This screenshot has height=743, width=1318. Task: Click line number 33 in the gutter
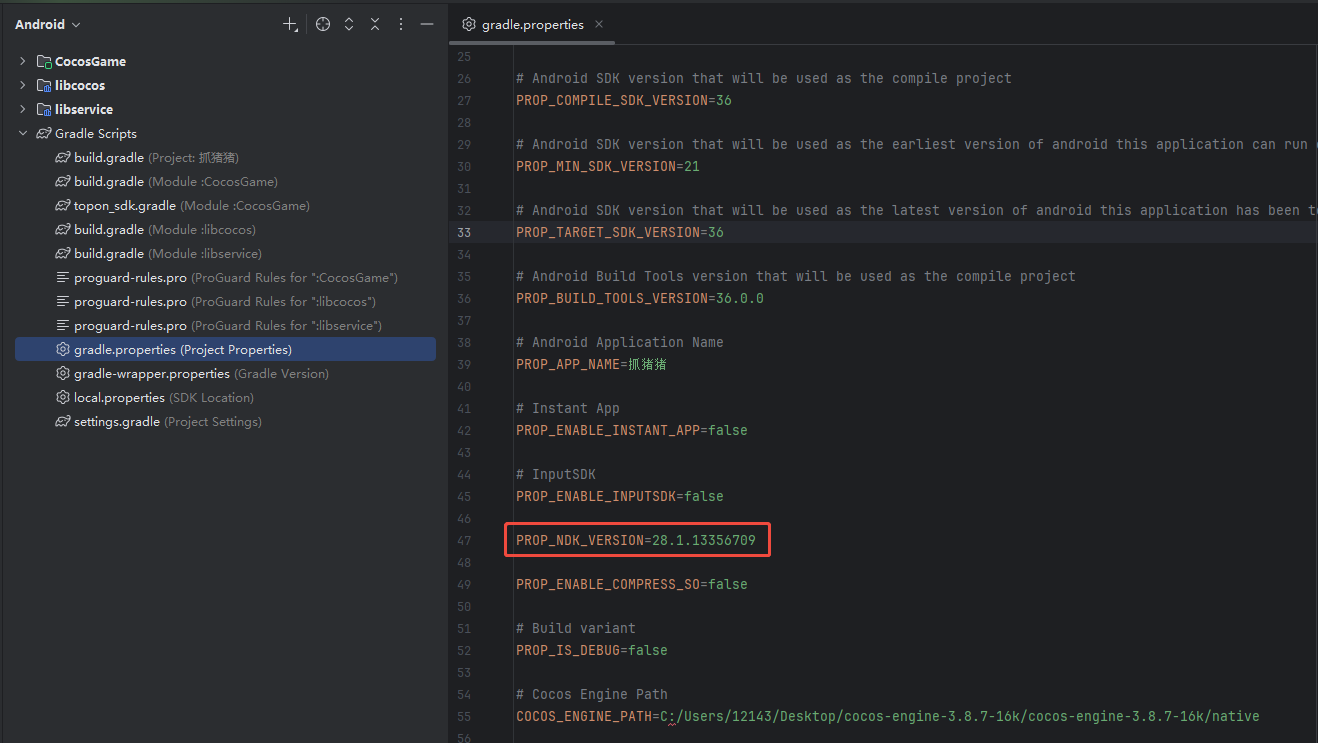pyautogui.click(x=463, y=232)
